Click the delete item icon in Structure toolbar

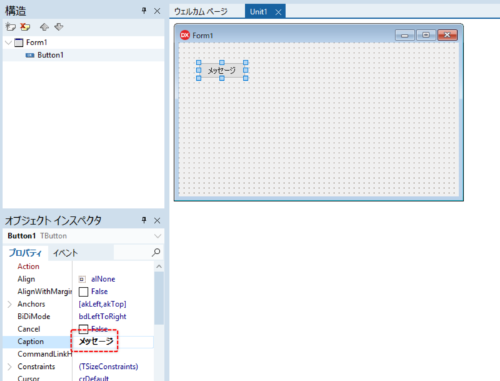click(25, 27)
